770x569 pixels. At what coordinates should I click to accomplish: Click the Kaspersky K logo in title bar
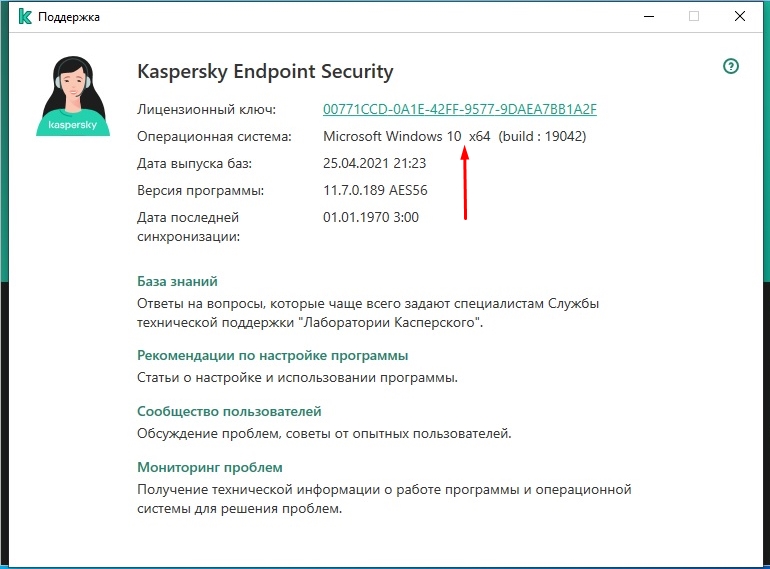25,16
